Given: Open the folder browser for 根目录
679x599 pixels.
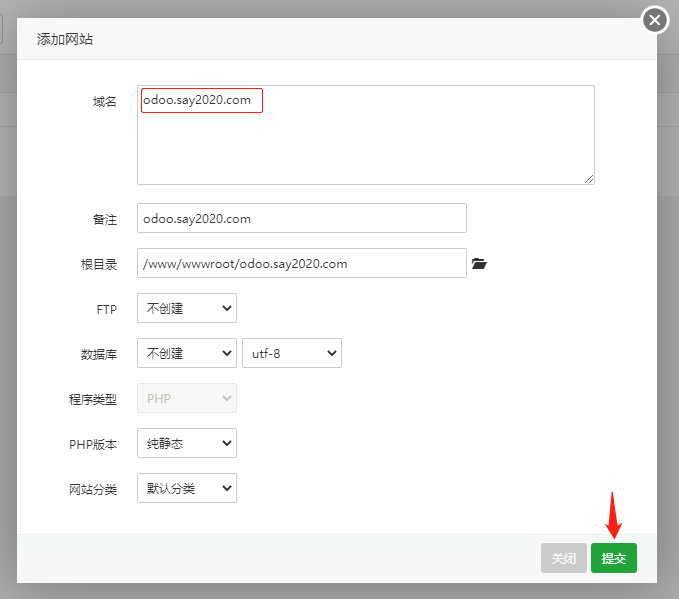Looking at the screenshot, I should (479, 263).
